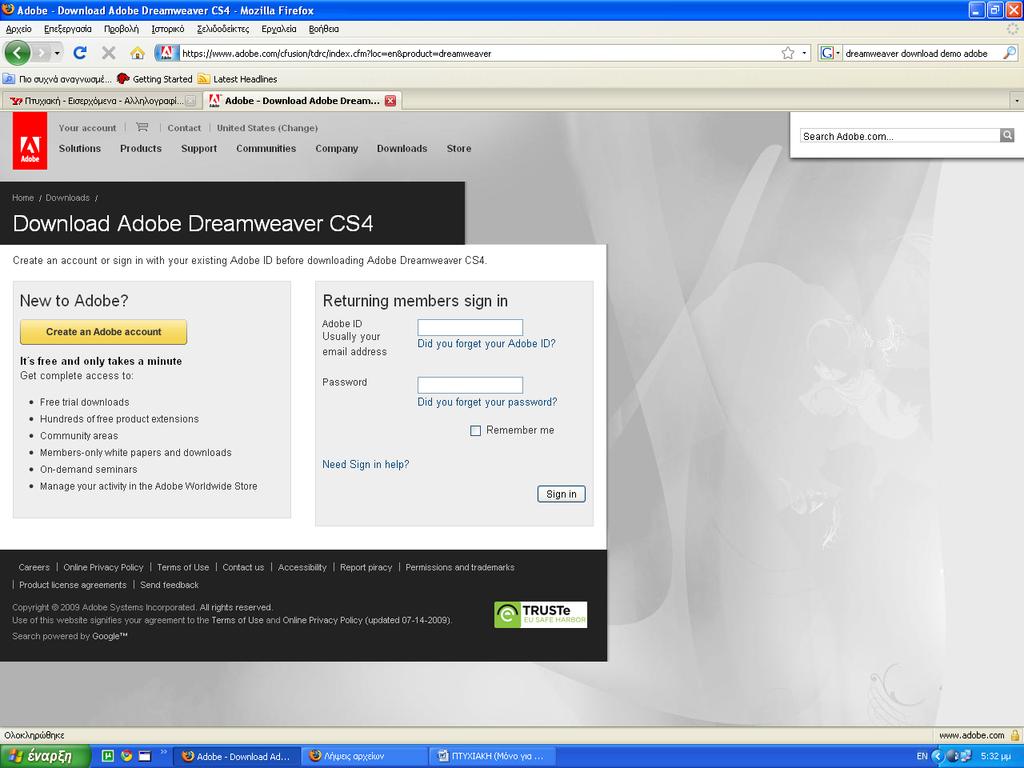Open the EN language bar selector
This screenshot has width=1024, height=768.
pos(922,756)
